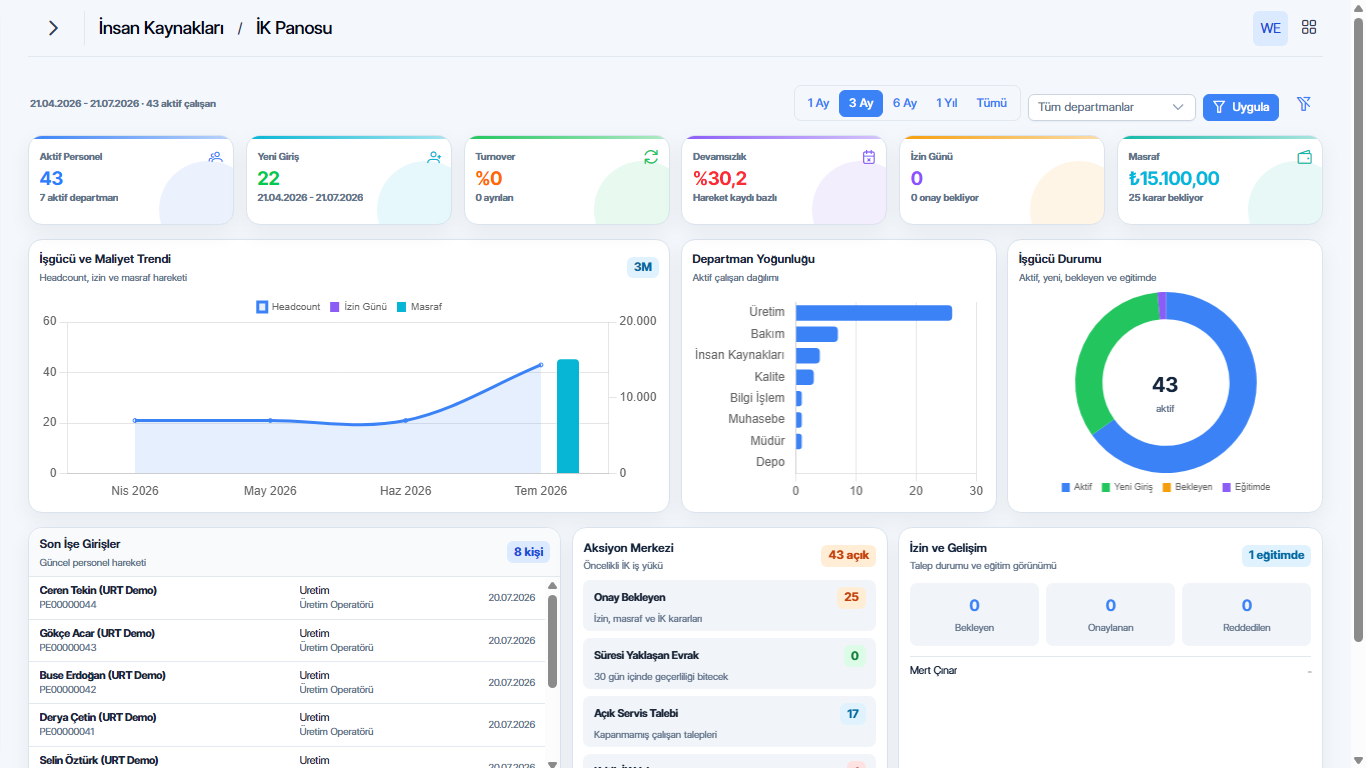Open the İnsan Kaynakları breadcrumb link
The height and width of the screenshot is (768, 1366).
(x=161, y=28)
